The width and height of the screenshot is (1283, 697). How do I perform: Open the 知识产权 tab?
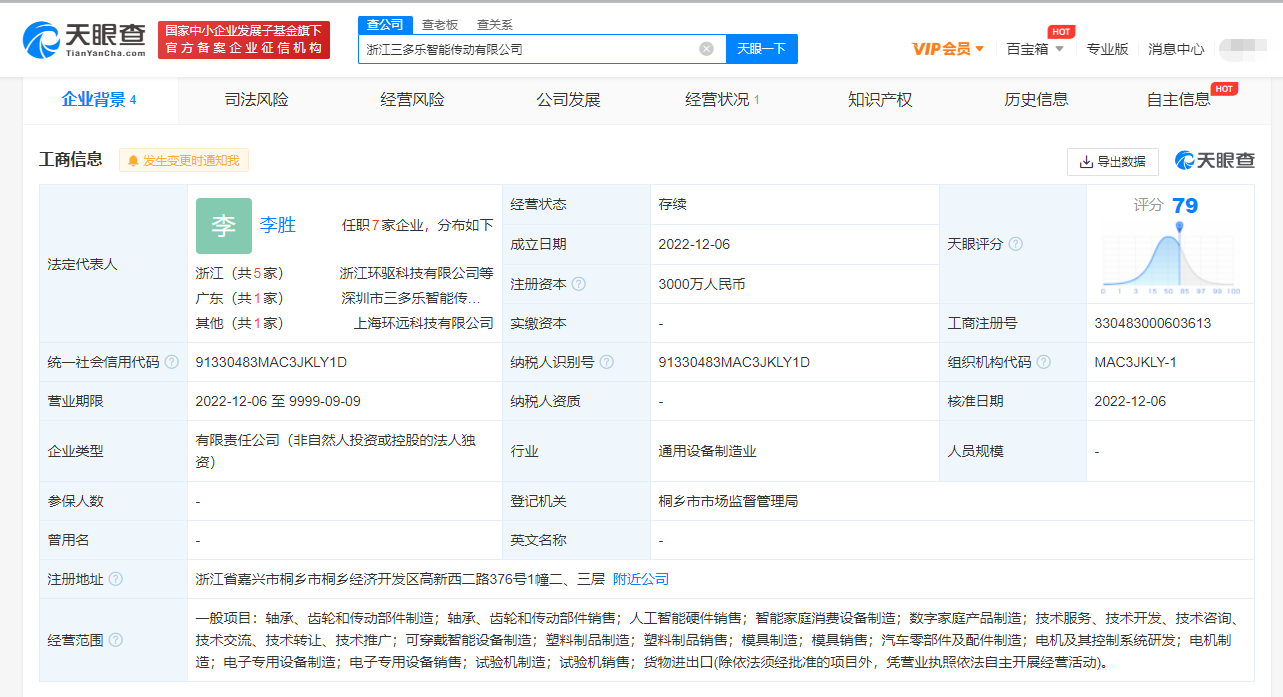click(x=880, y=100)
